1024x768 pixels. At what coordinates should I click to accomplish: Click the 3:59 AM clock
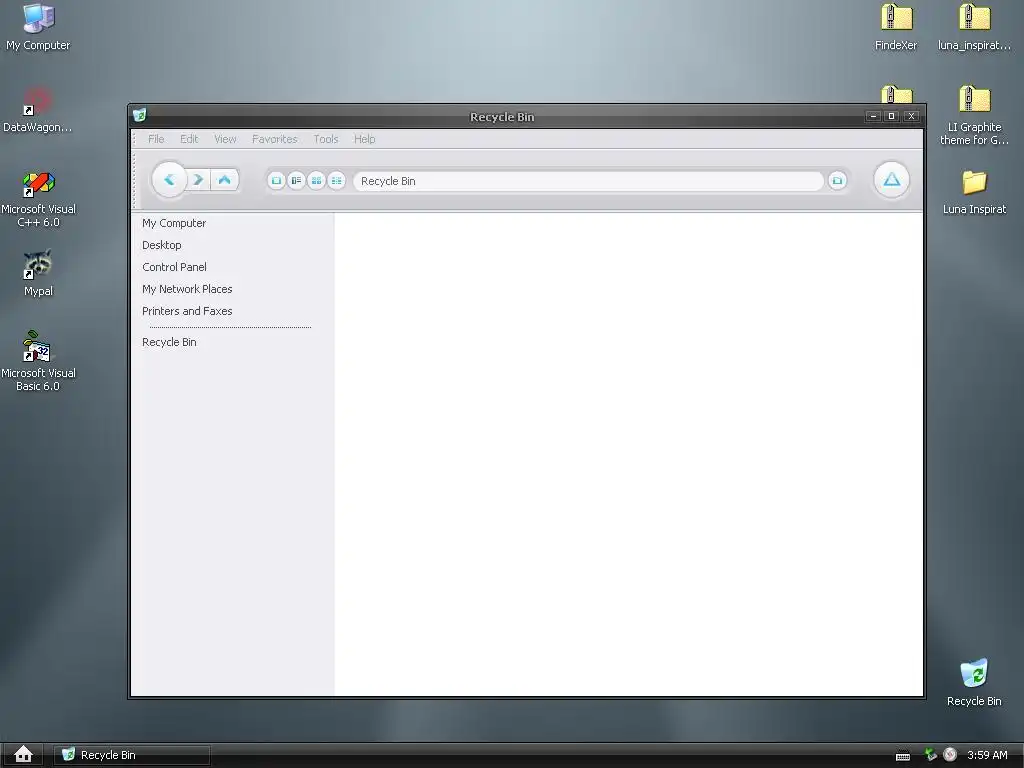click(x=987, y=755)
